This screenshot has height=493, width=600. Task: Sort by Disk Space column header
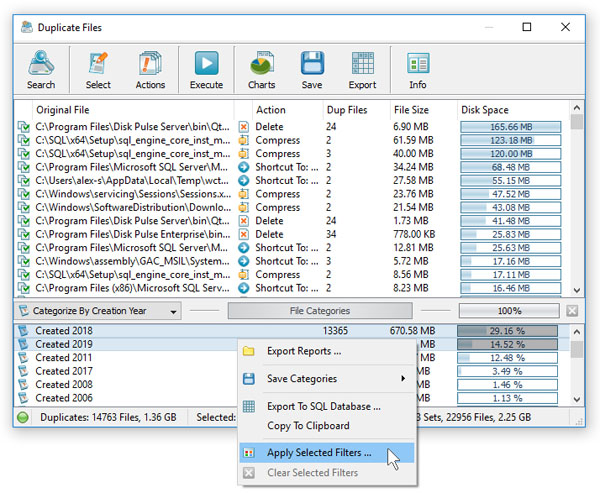[x=513, y=110]
